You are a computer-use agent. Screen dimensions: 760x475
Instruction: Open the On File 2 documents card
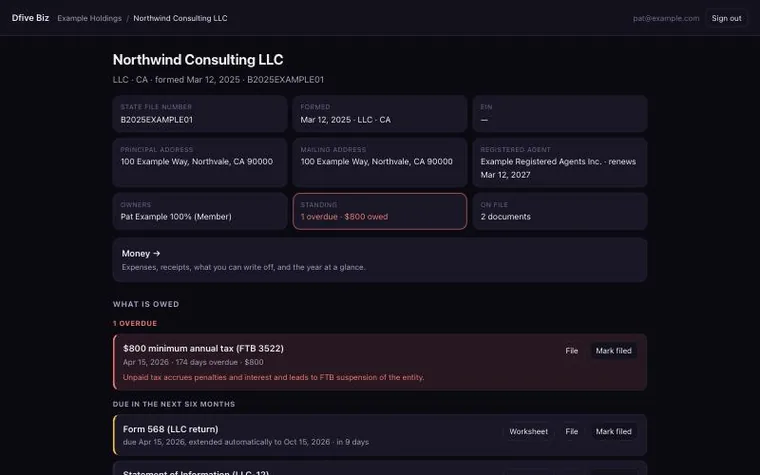(x=560, y=211)
